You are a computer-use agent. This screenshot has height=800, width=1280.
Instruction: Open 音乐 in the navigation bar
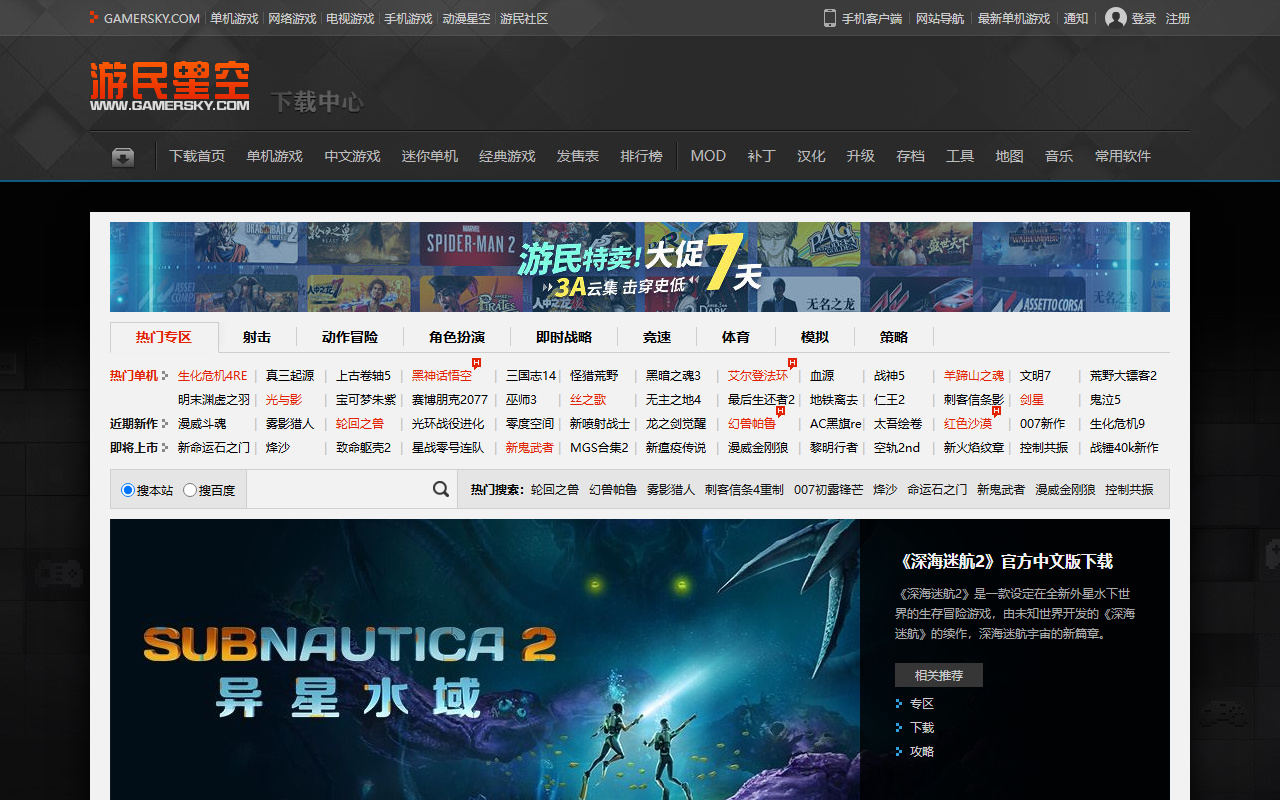[1059, 156]
